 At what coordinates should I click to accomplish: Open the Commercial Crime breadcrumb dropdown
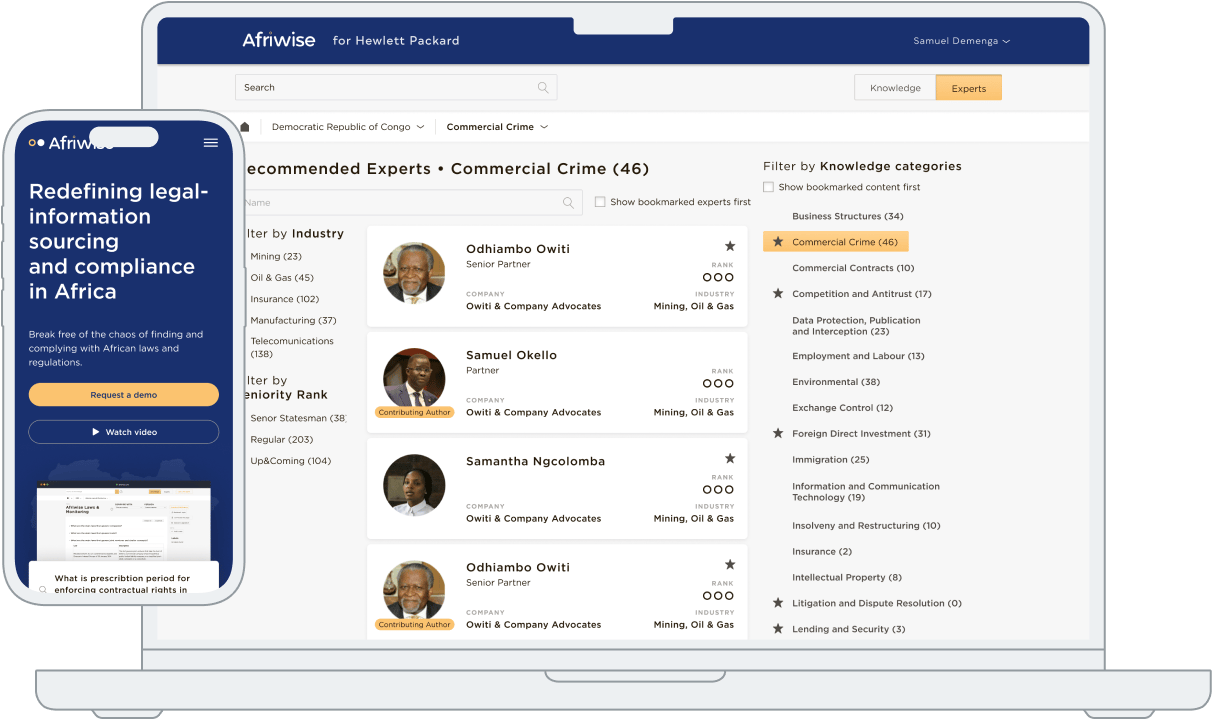click(x=497, y=127)
